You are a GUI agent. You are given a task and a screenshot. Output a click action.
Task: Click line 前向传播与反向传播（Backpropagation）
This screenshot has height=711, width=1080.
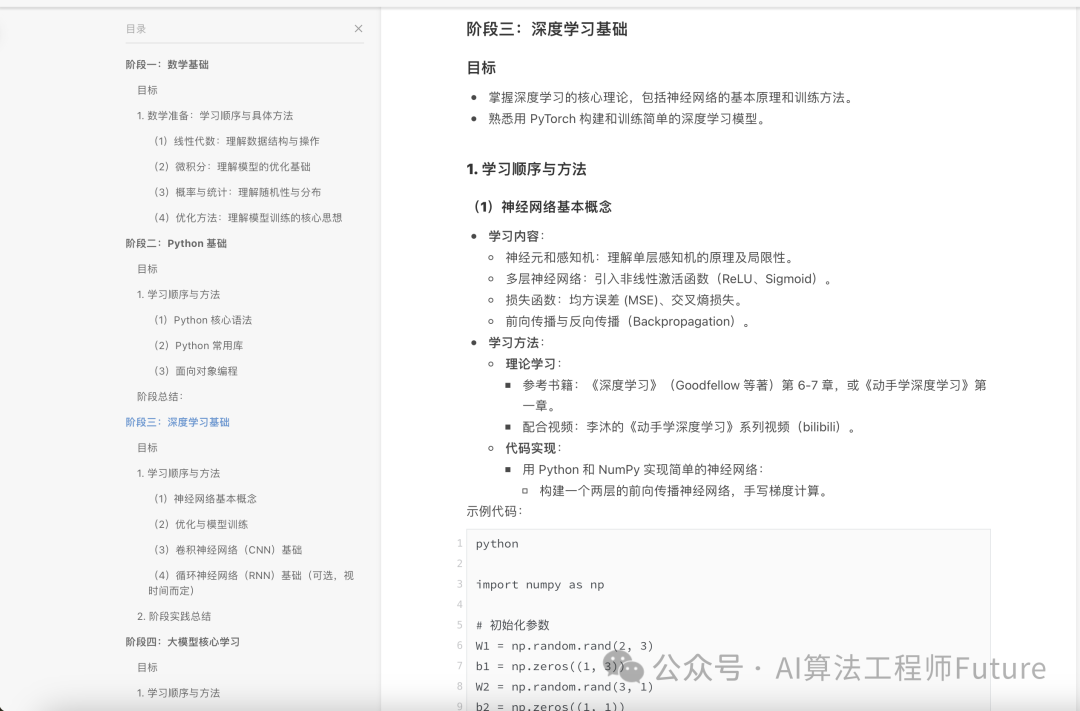point(629,321)
